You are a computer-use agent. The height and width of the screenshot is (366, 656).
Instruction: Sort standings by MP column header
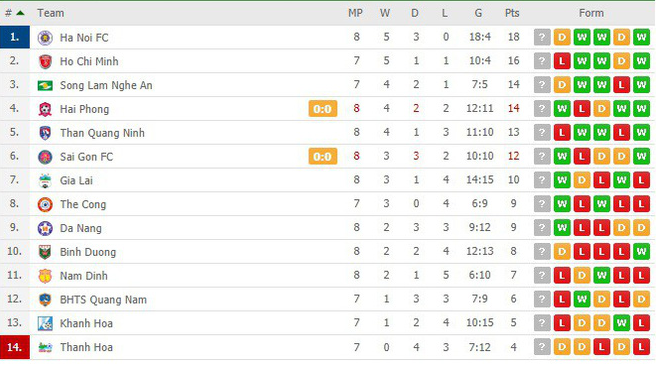coord(355,13)
